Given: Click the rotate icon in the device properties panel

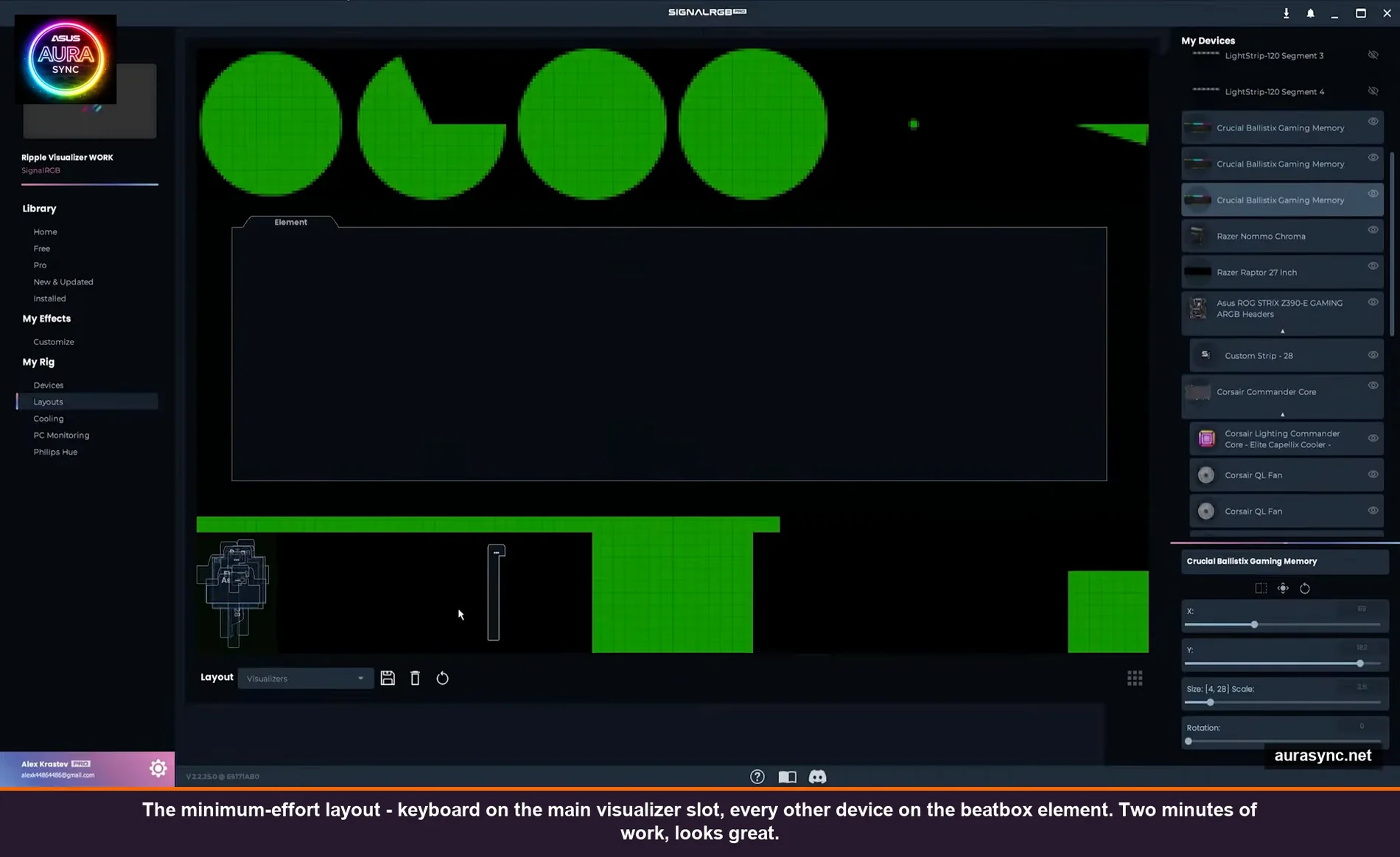Looking at the screenshot, I should 1305,588.
